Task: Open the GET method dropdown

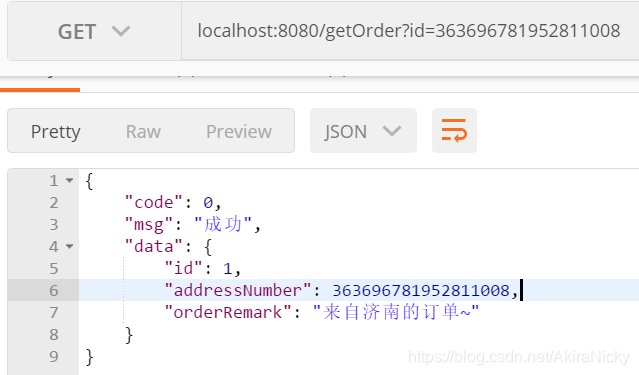Action: pos(94,31)
